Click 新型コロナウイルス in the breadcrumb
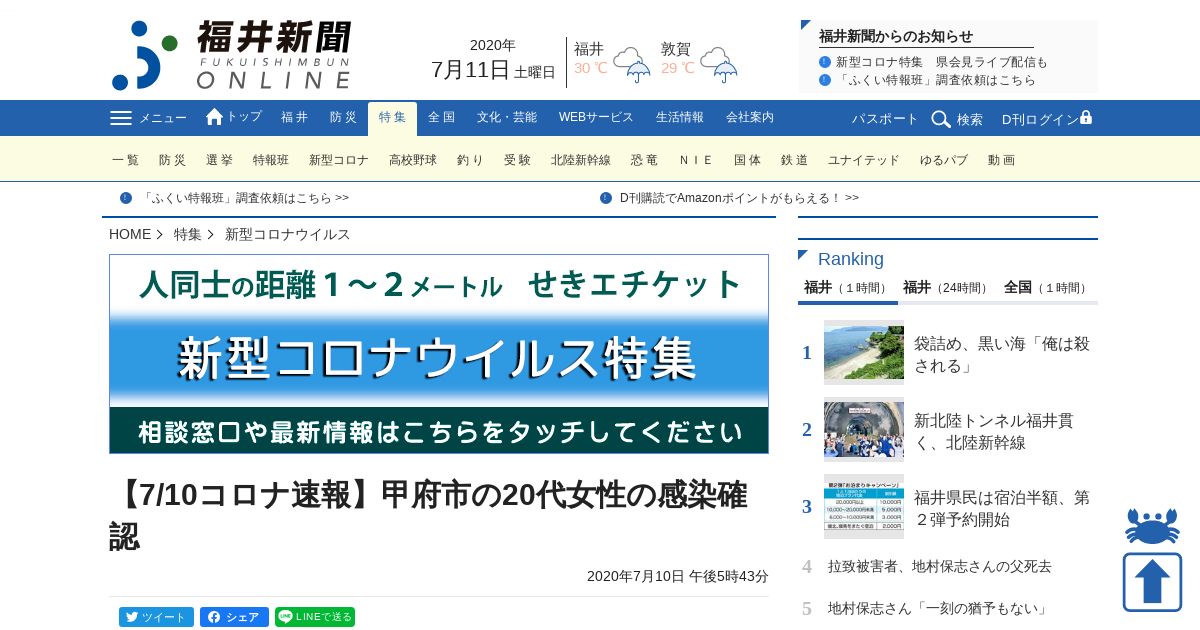The height and width of the screenshot is (630, 1200). (x=288, y=234)
